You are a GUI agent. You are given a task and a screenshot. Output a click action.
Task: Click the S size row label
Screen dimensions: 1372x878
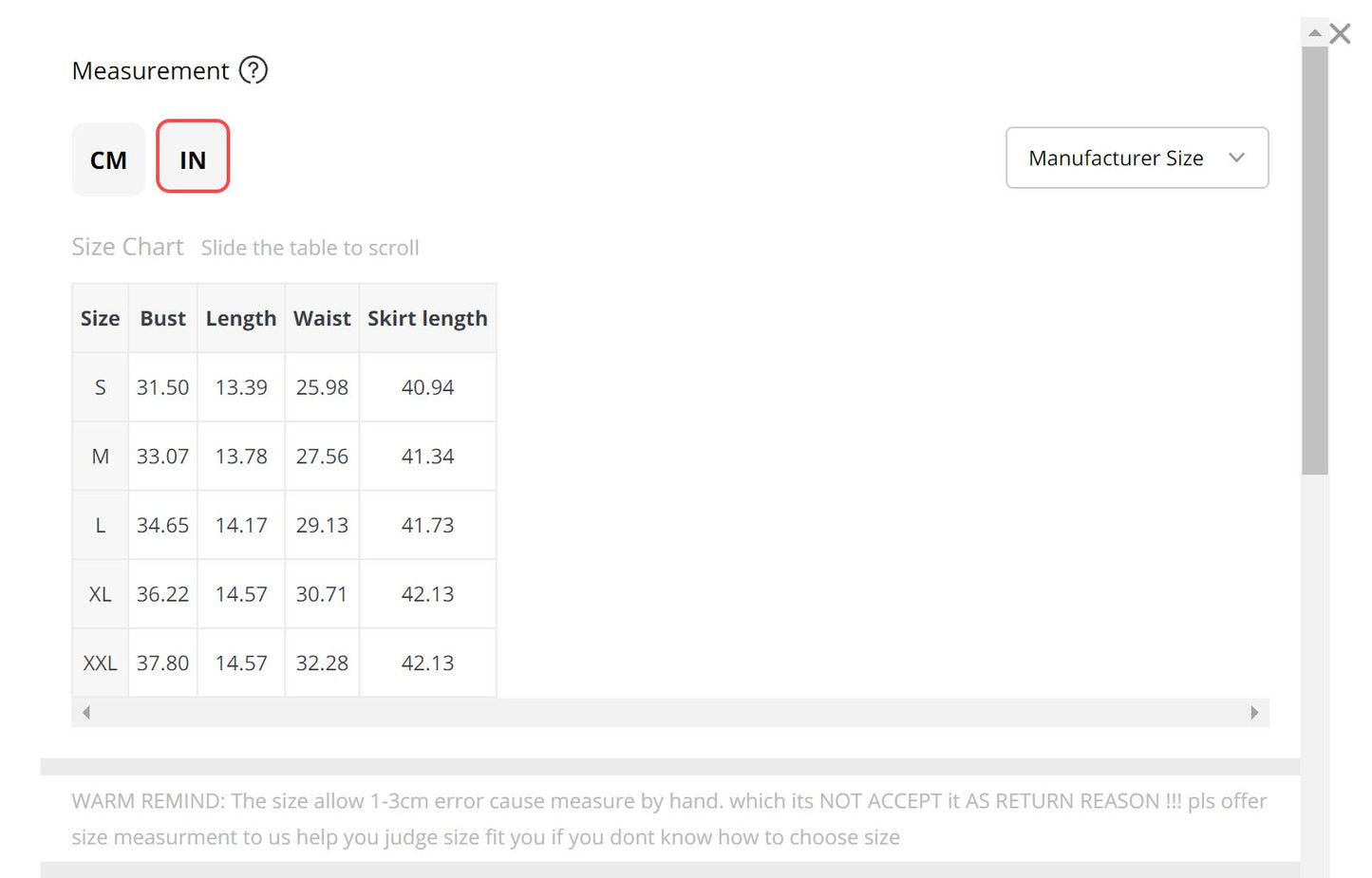pyautogui.click(x=100, y=387)
